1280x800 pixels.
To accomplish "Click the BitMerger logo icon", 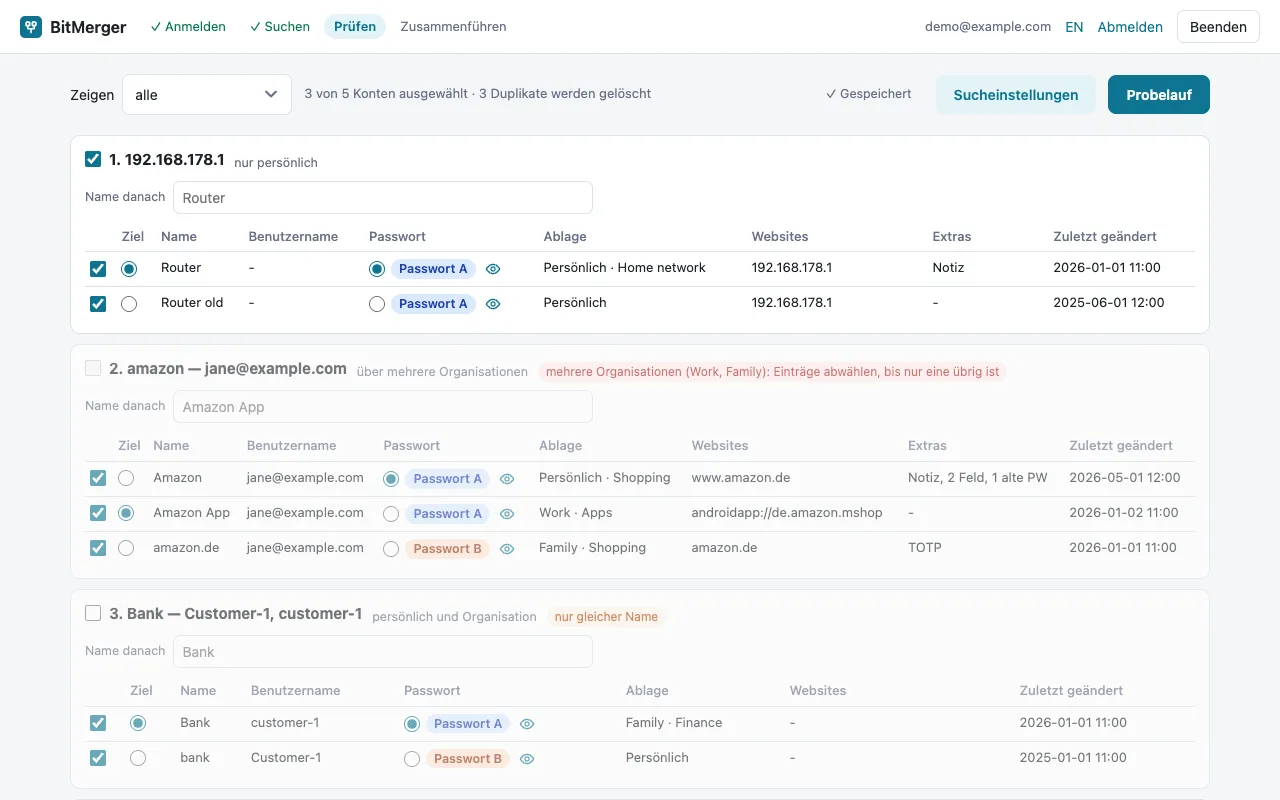I will pyautogui.click(x=31, y=27).
